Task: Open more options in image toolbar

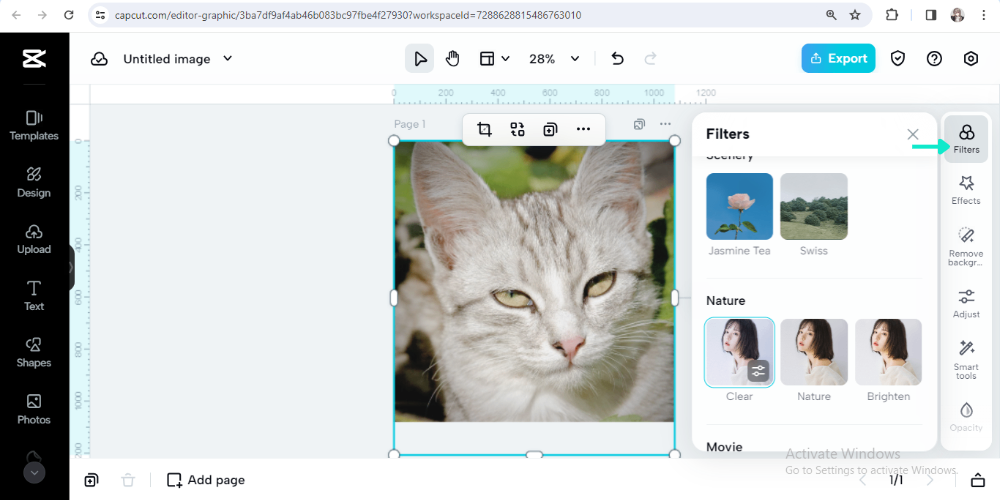Action: [x=583, y=129]
